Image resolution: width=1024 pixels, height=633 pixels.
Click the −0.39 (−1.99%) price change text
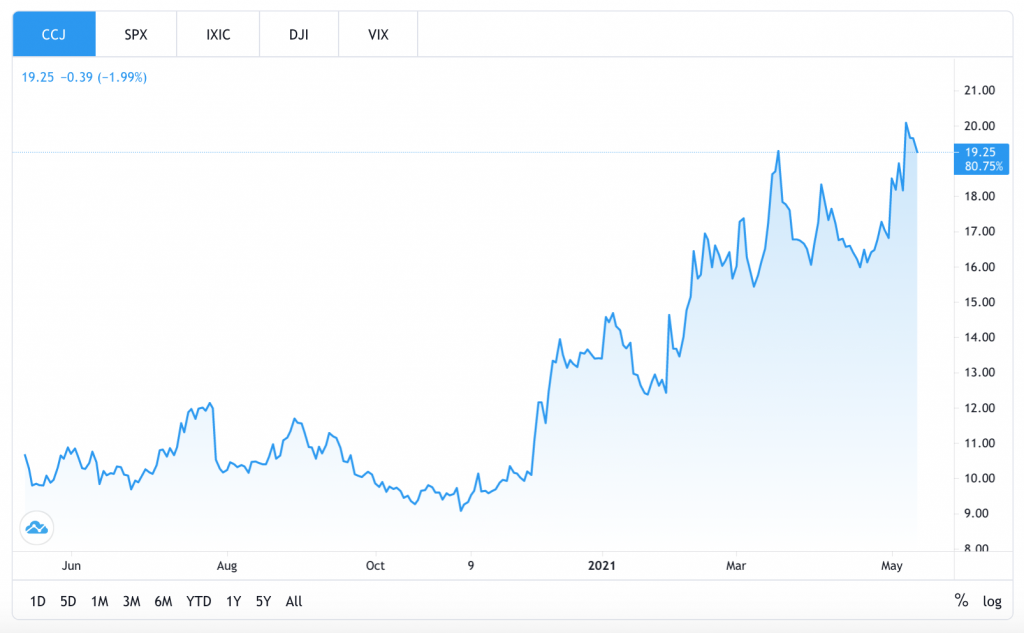104,76
